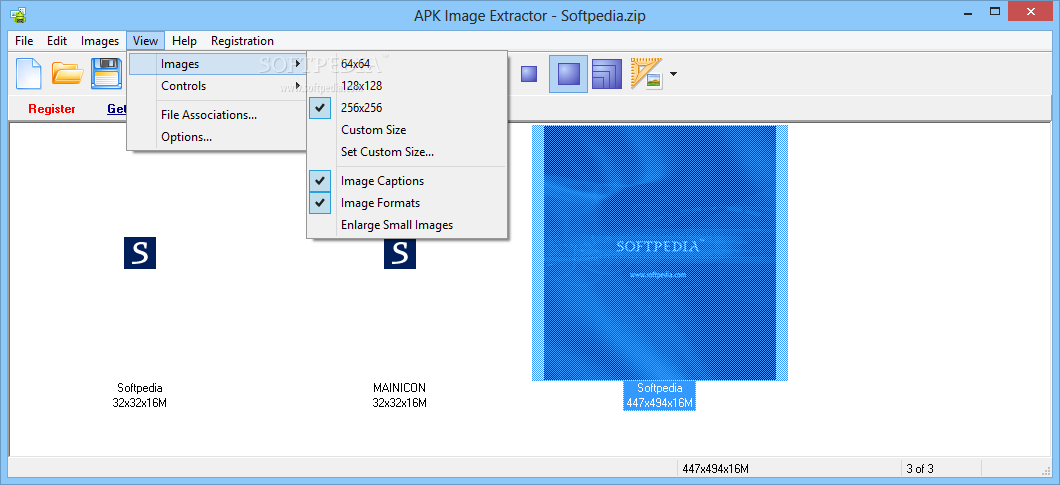This screenshot has height=485, width=1060.
Task: Click the highlighted Softpedia 447x494x16M caption
Action: [x=660, y=396]
